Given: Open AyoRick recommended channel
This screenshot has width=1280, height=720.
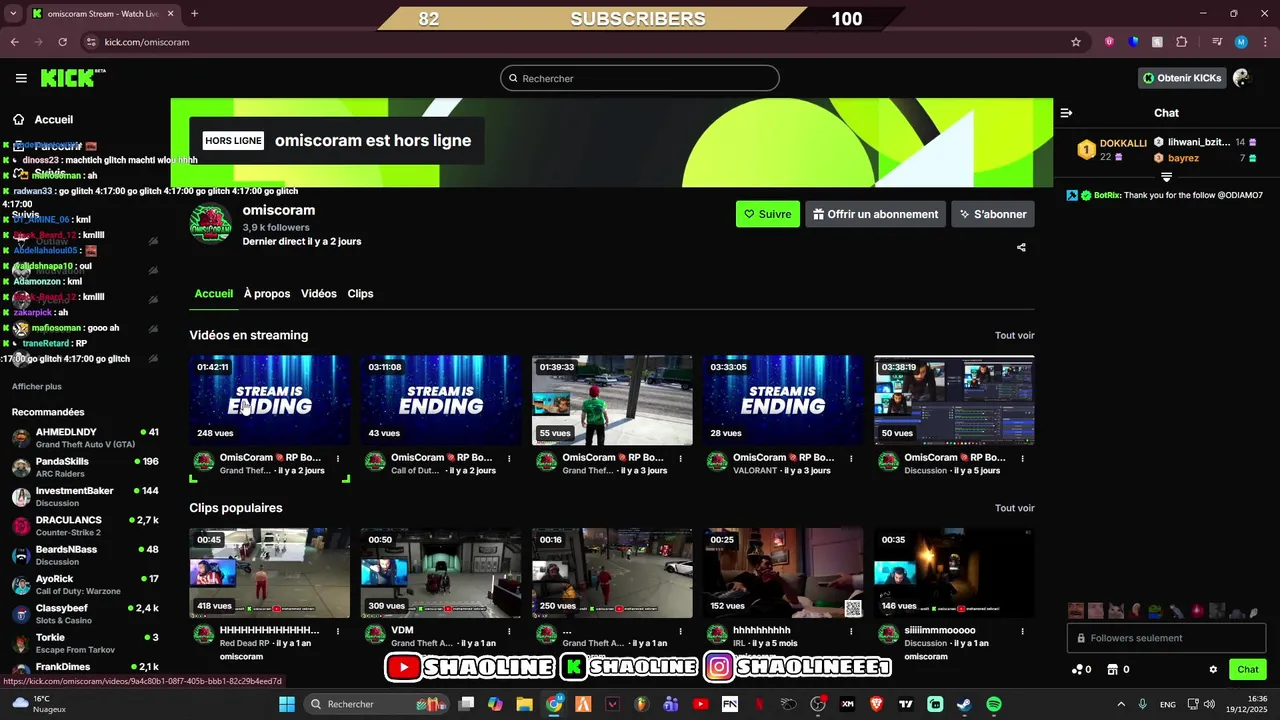Looking at the screenshot, I should [85, 584].
